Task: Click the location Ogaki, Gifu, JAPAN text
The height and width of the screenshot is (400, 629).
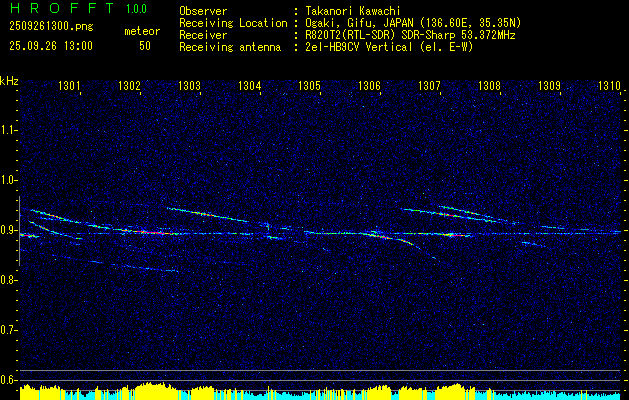Action: tap(413, 23)
